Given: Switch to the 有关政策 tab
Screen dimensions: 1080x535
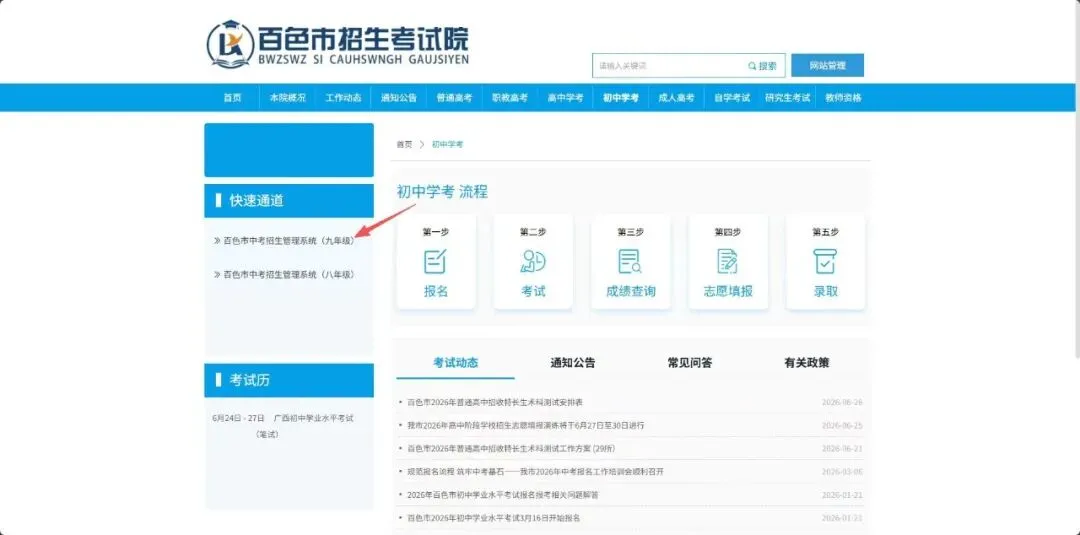Looking at the screenshot, I should pos(807,363).
